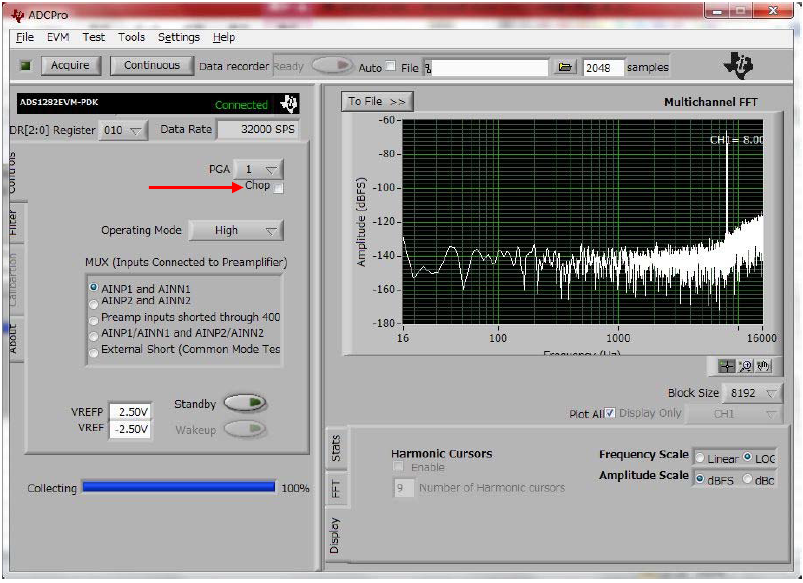Start Continuous acquisition
This screenshot has width=803, height=583.
[x=152, y=66]
